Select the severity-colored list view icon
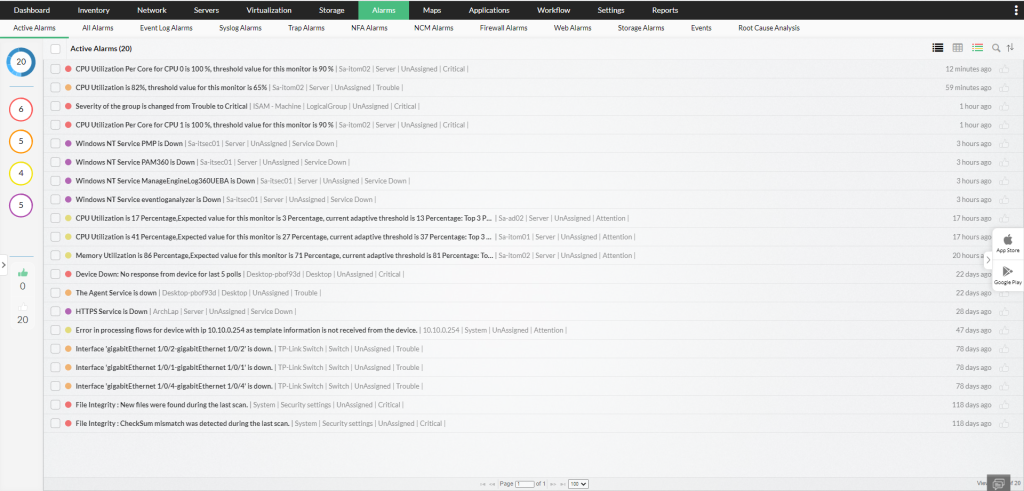1024x491 pixels. click(978, 47)
